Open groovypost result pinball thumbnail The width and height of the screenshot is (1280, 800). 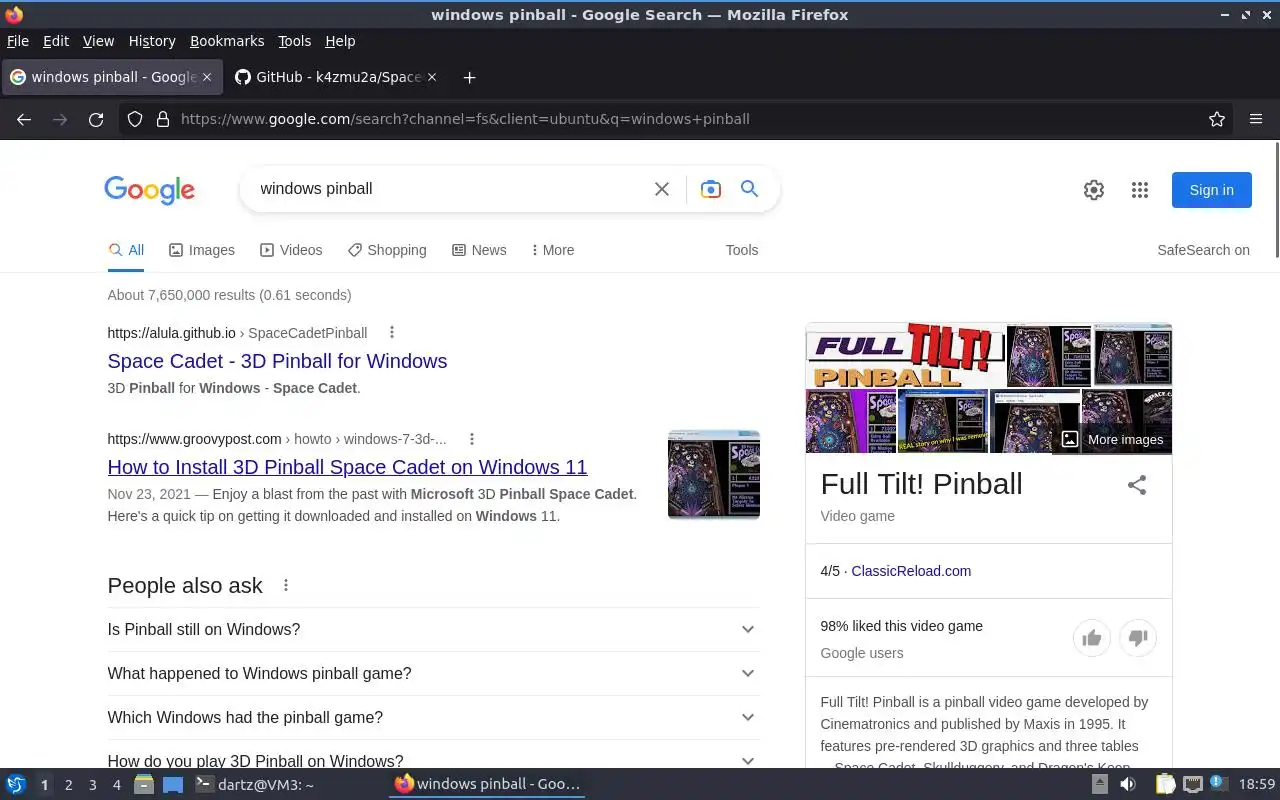pos(714,474)
